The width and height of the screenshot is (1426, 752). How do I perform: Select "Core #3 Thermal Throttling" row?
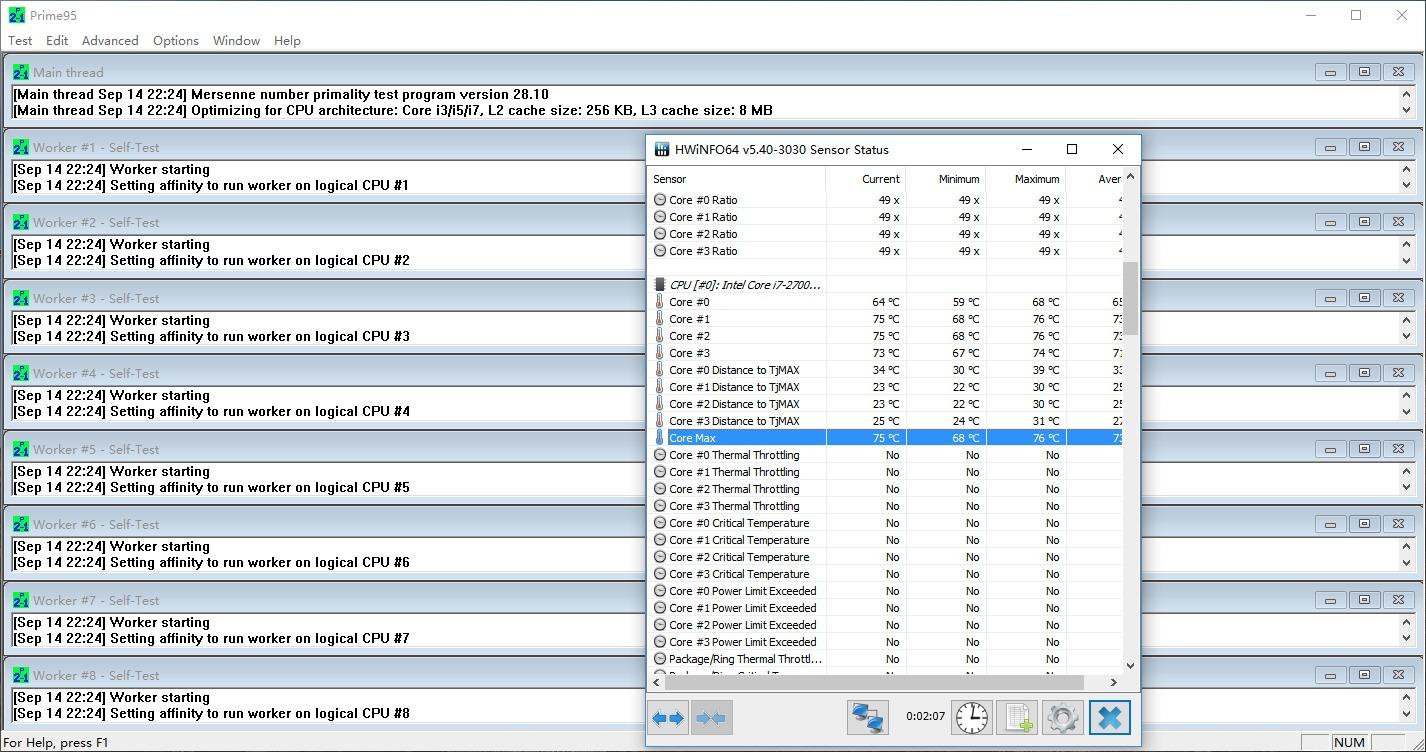coord(885,506)
